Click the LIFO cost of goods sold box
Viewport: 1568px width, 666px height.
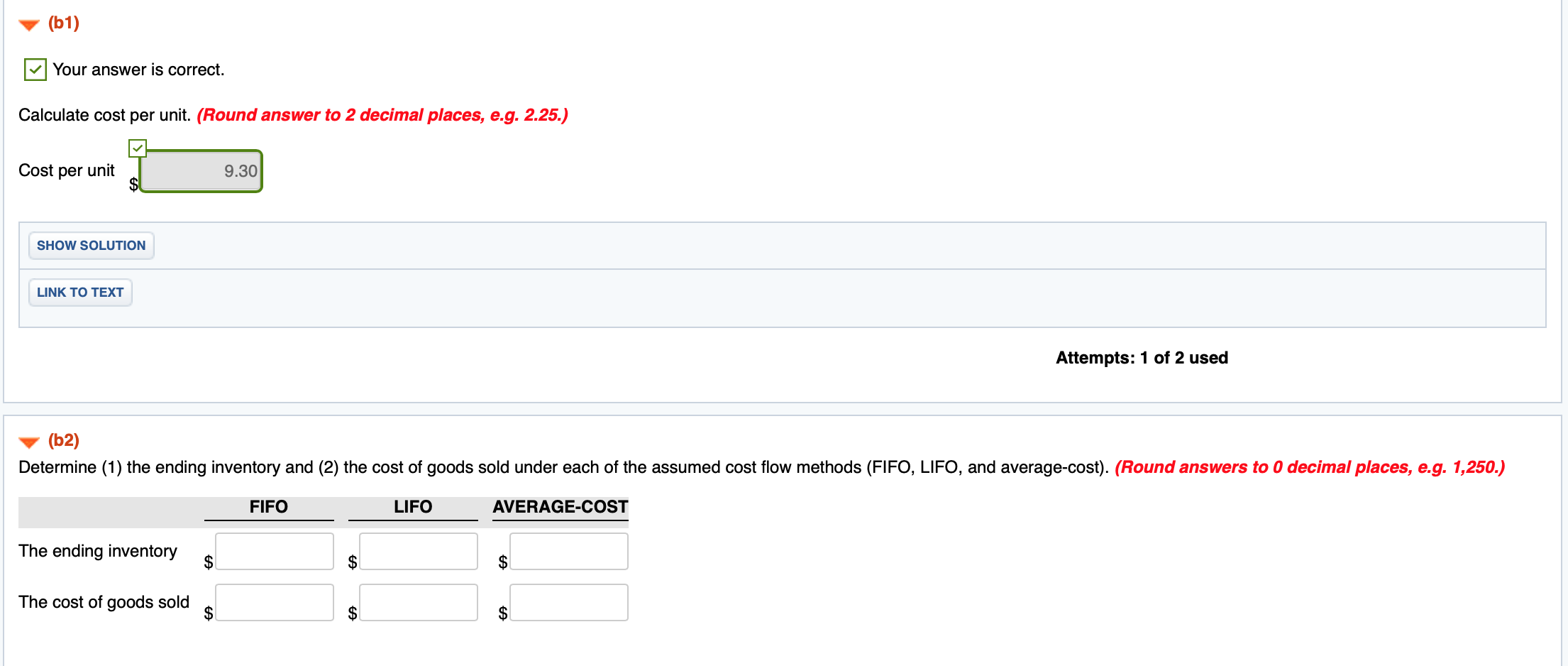(419, 602)
